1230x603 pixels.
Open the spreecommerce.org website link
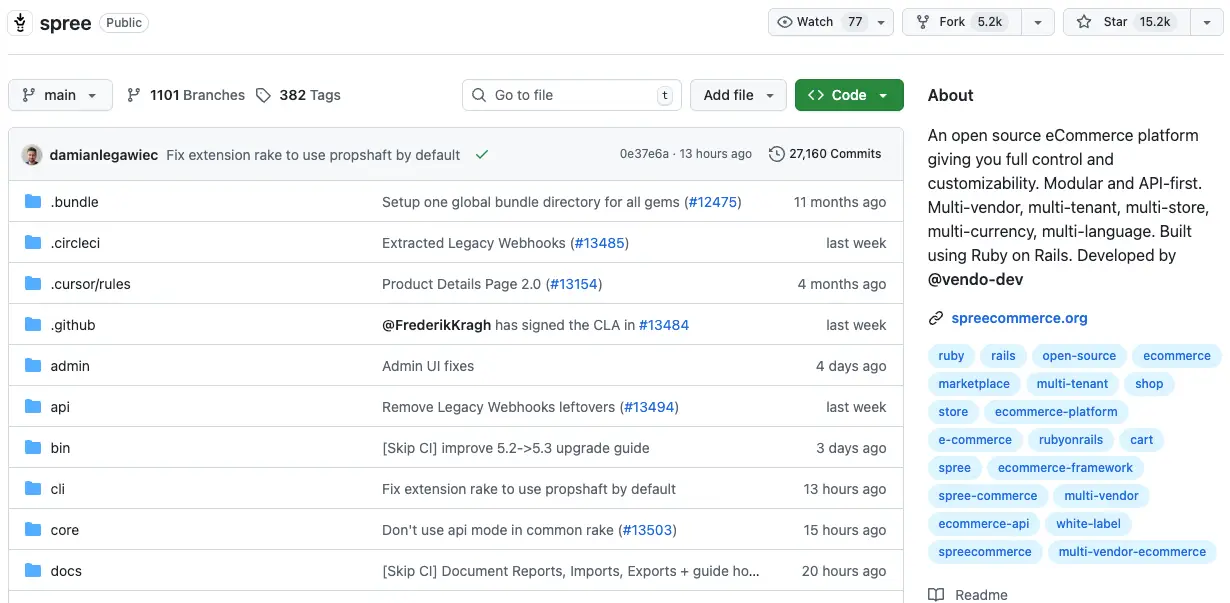click(1019, 318)
